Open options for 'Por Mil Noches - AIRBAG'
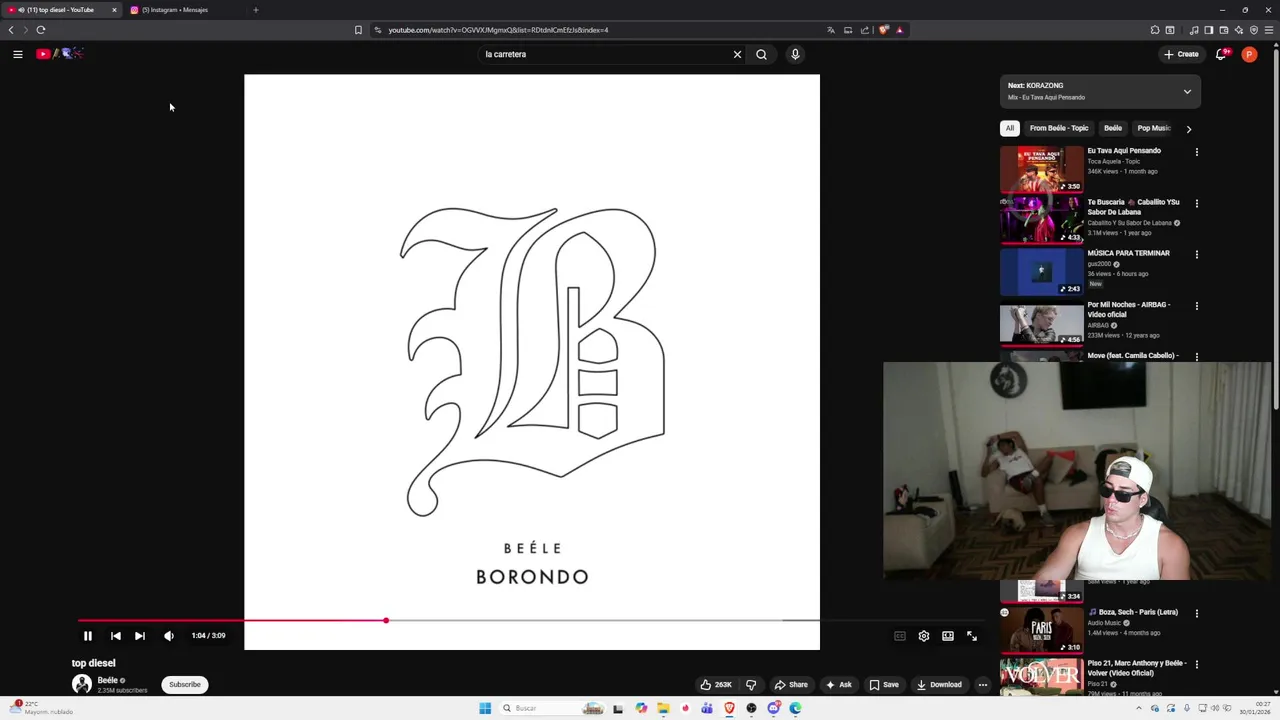This screenshot has height=720, width=1280. coord(1197,306)
